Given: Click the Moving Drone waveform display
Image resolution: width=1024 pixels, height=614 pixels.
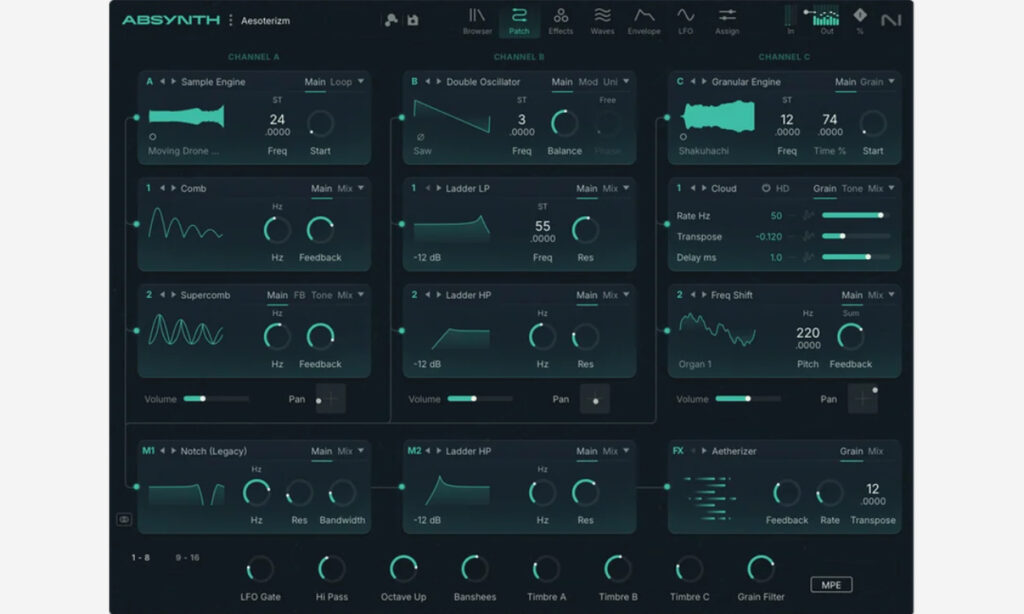Looking at the screenshot, I should point(187,117).
